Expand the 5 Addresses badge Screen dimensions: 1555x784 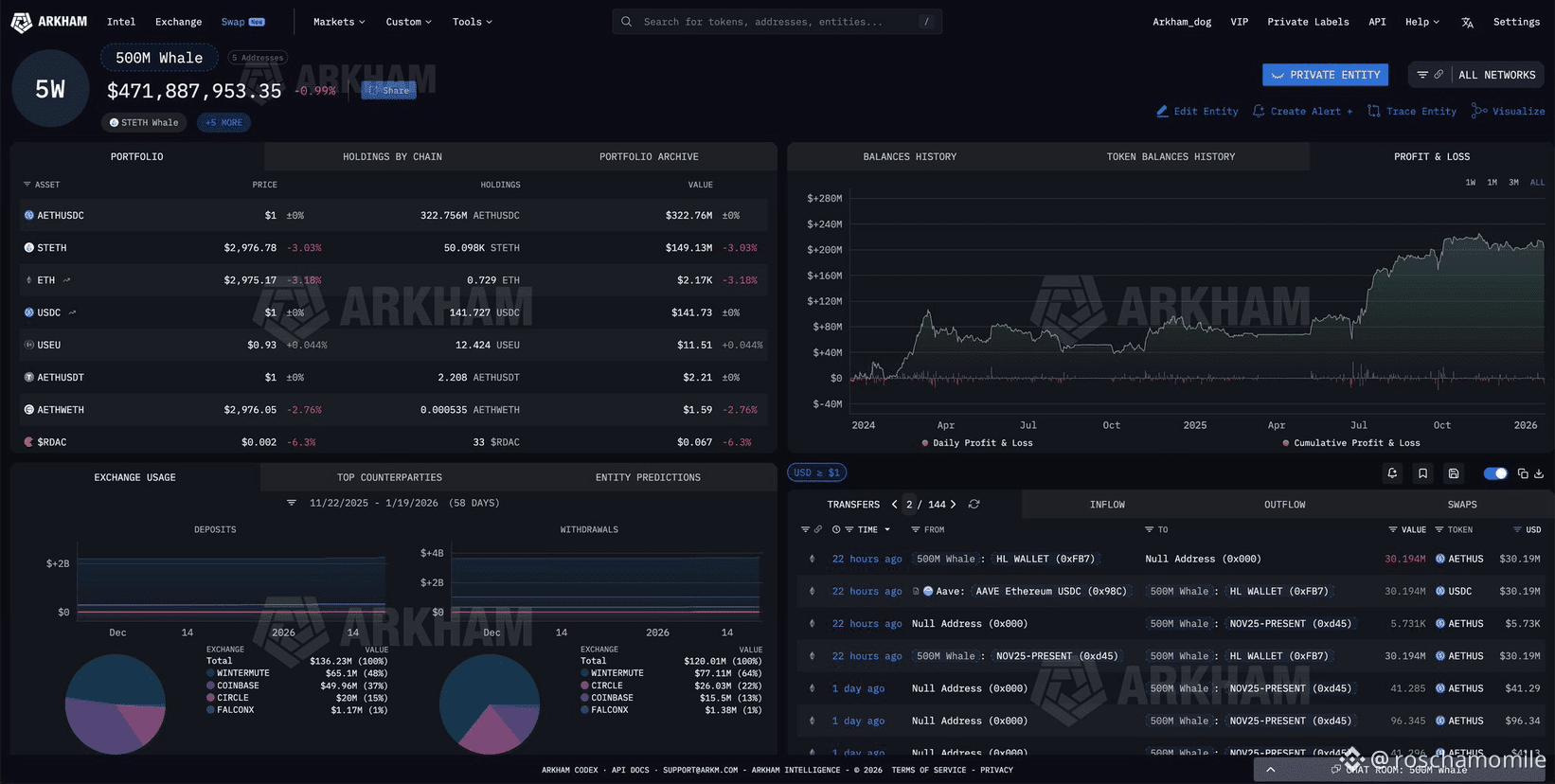(x=258, y=58)
